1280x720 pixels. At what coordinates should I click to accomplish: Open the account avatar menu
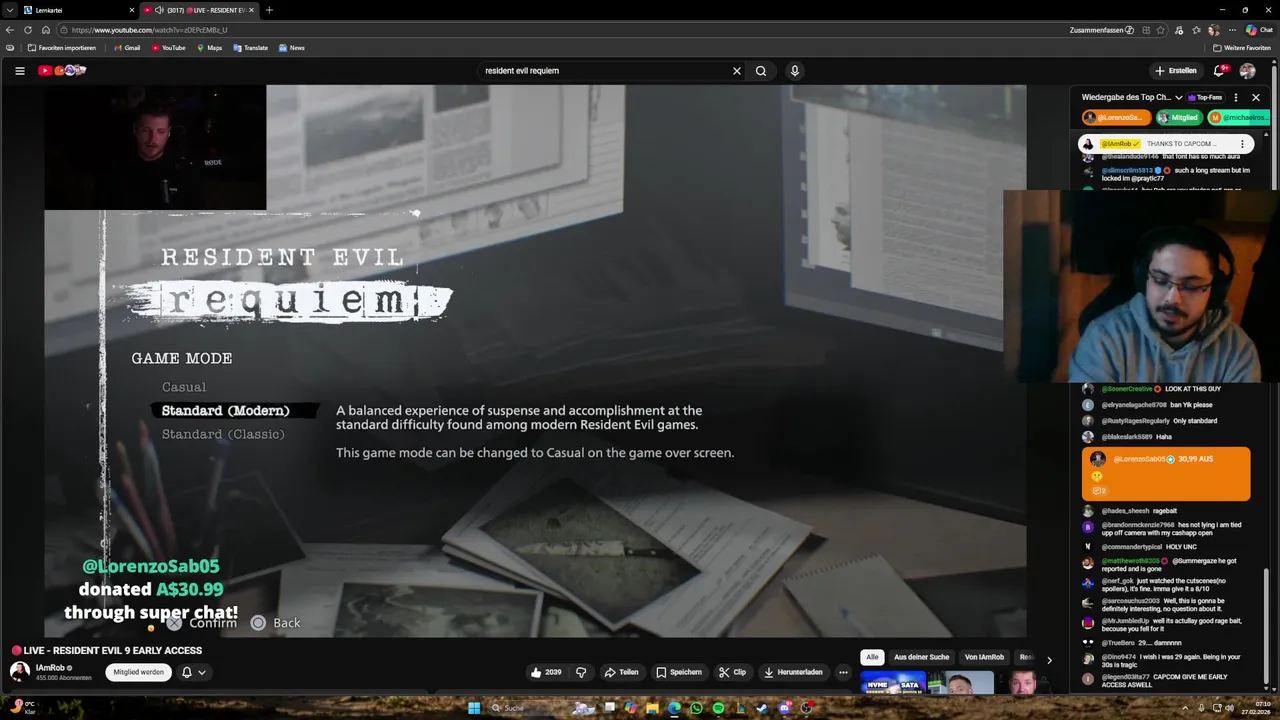[x=1247, y=71]
